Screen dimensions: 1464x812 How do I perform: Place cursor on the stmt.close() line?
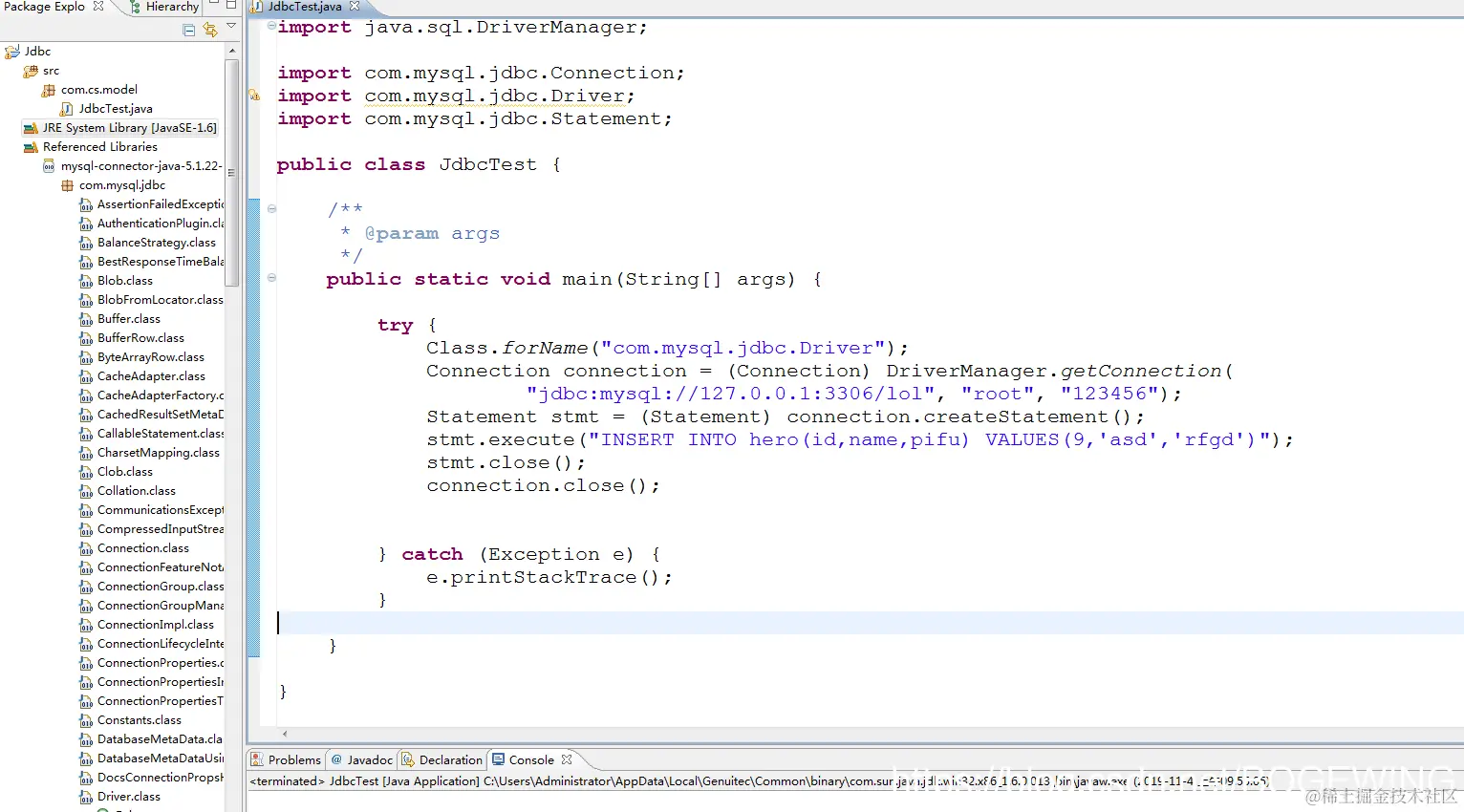coord(506,462)
